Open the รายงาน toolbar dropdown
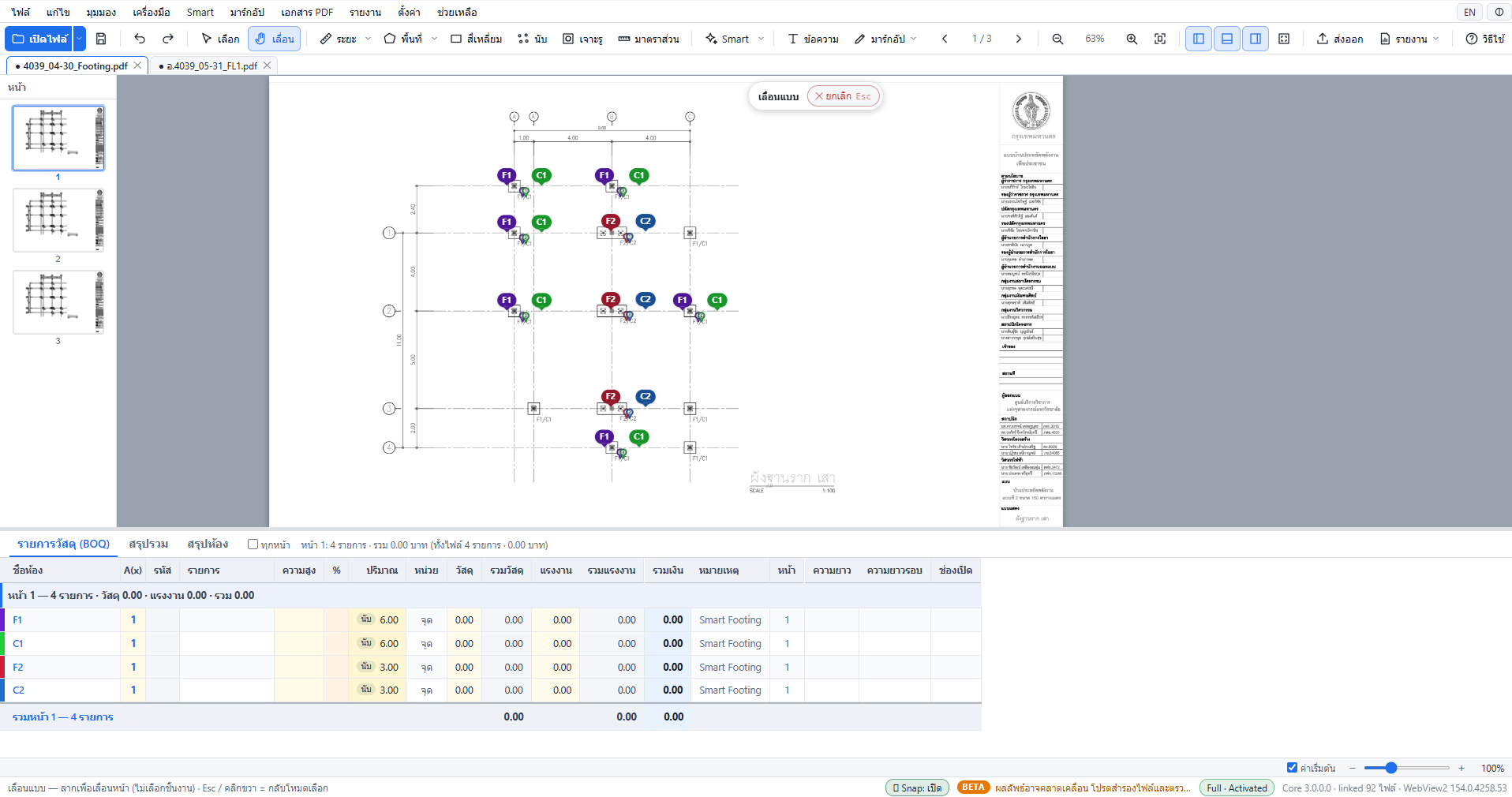Screen dimensions: 1512x797 coord(1436,39)
